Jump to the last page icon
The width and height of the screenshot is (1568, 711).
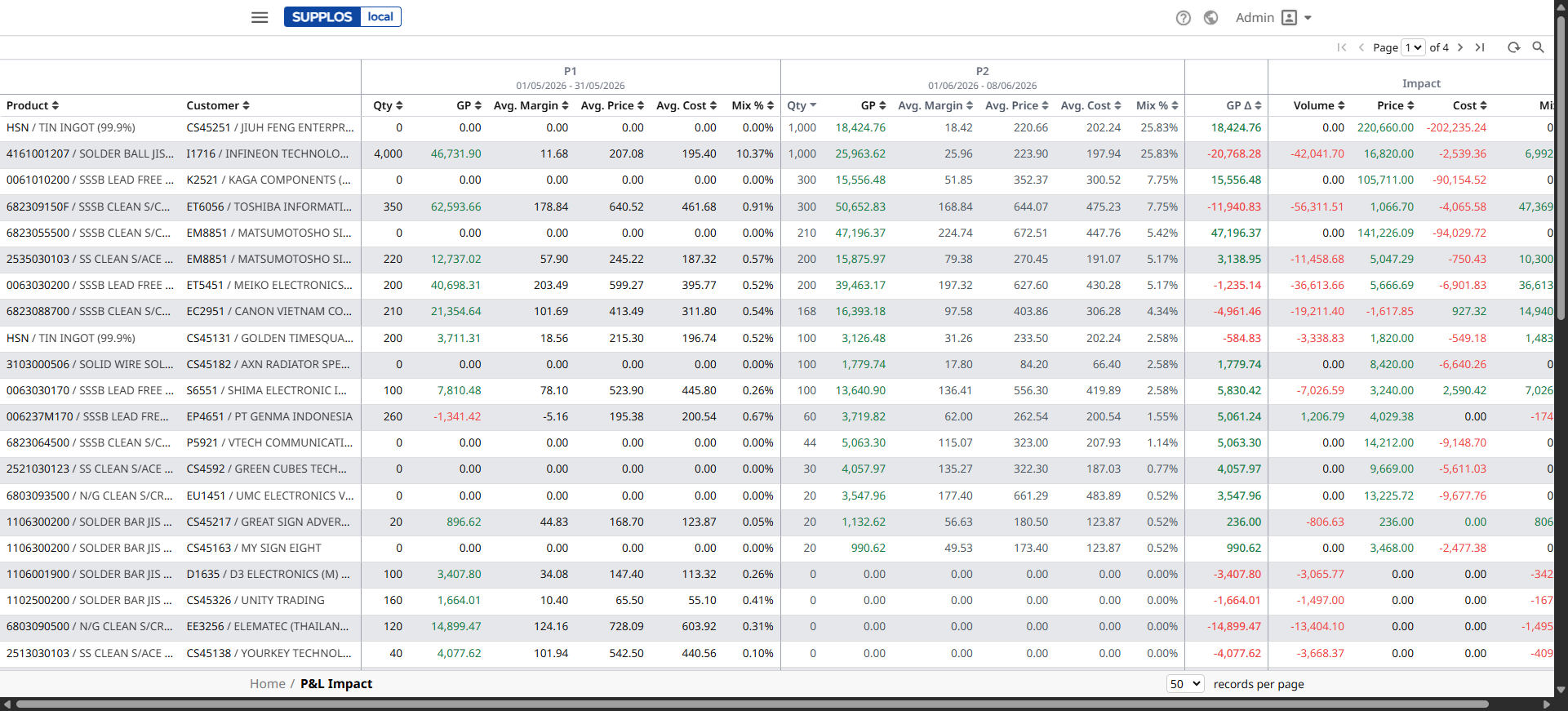click(x=1480, y=47)
